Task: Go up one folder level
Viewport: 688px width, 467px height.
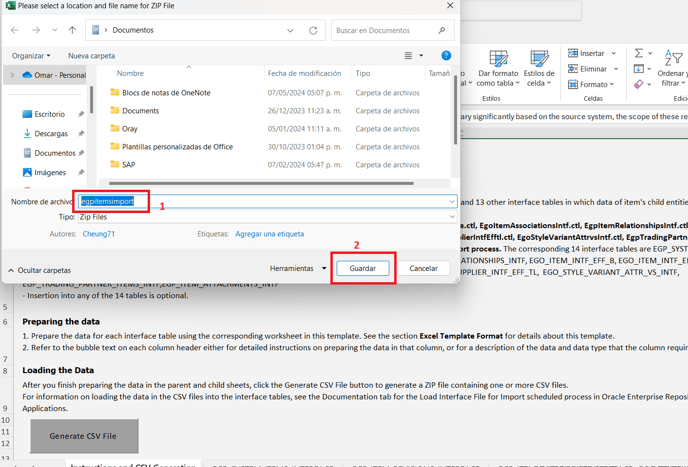Action: [x=72, y=30]
